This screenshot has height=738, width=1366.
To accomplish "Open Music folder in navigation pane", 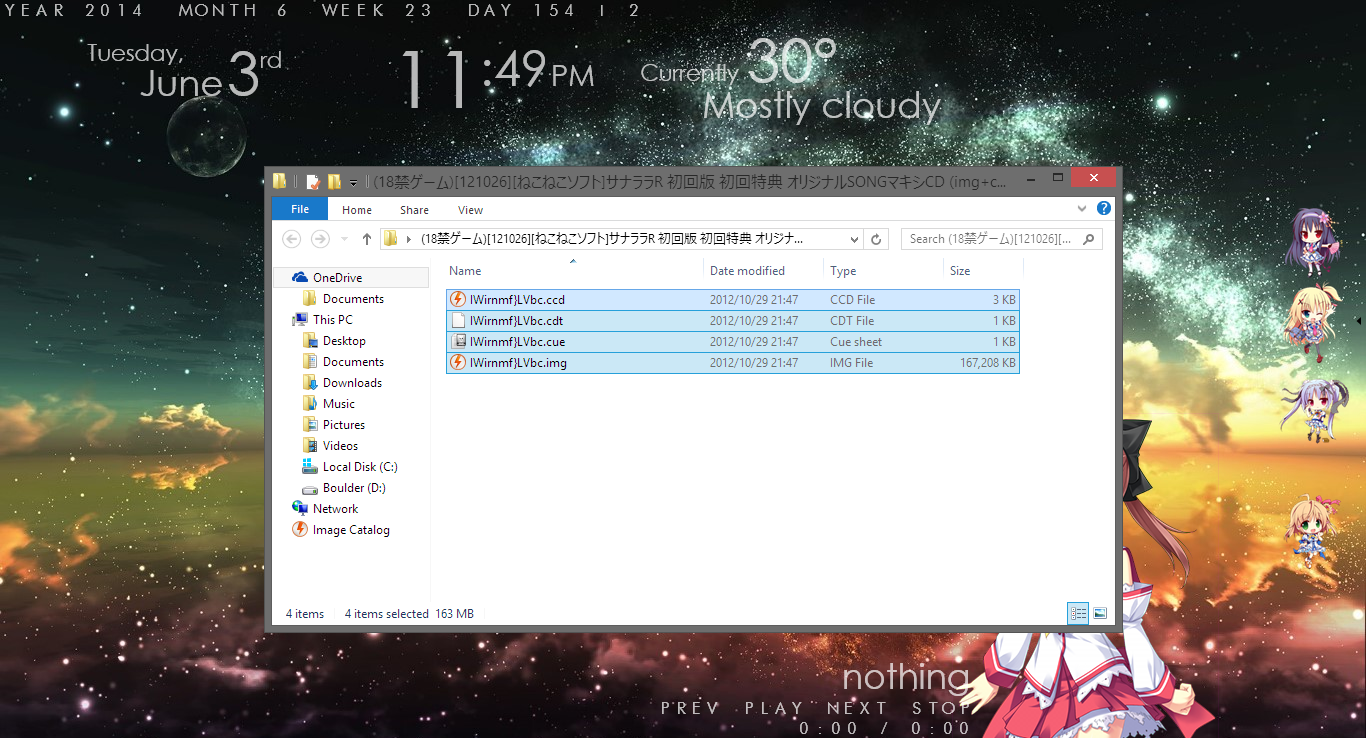I will point(339,404).
